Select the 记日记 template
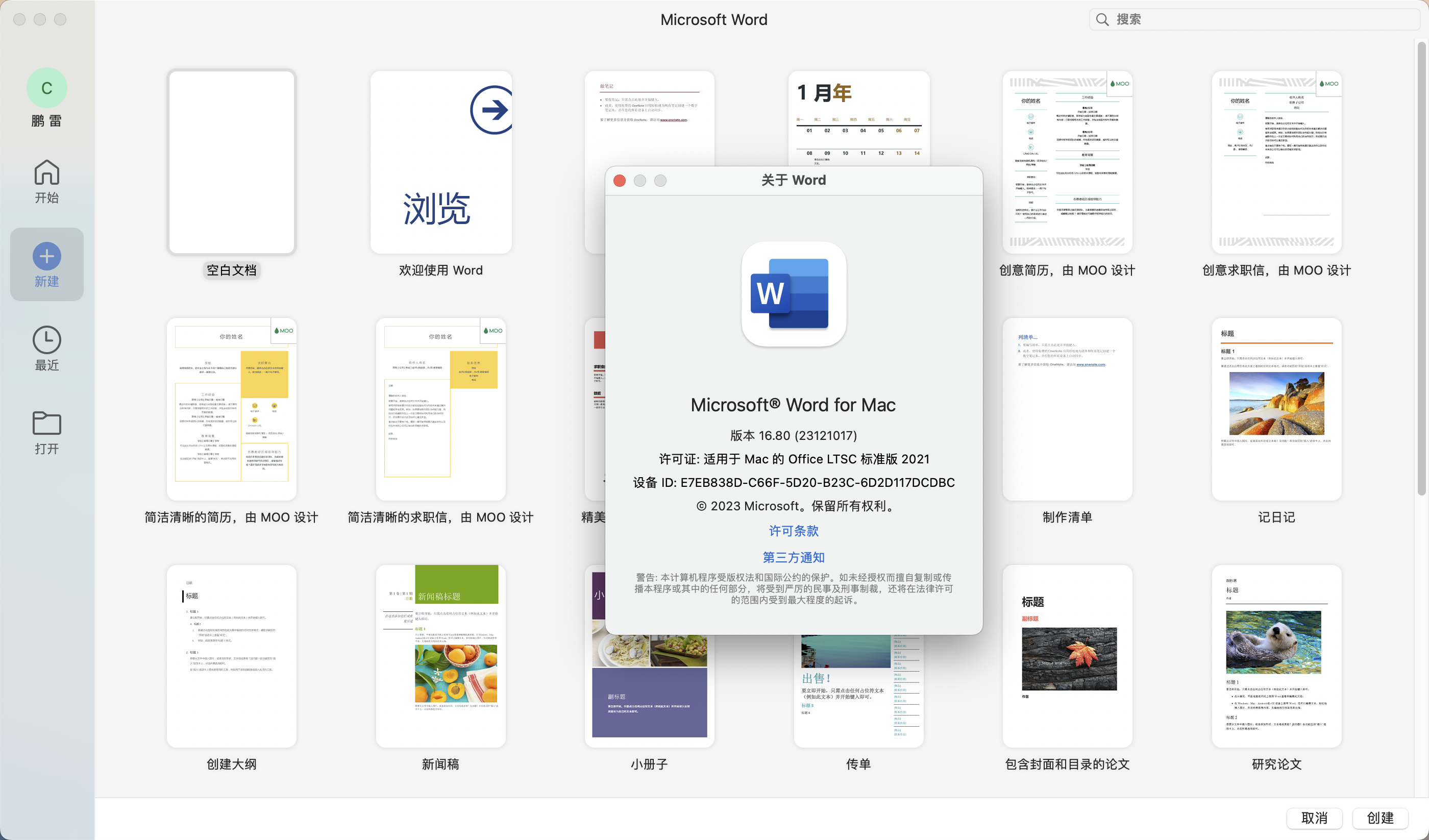This screenshot has height=840, width=1429. 1276,409
